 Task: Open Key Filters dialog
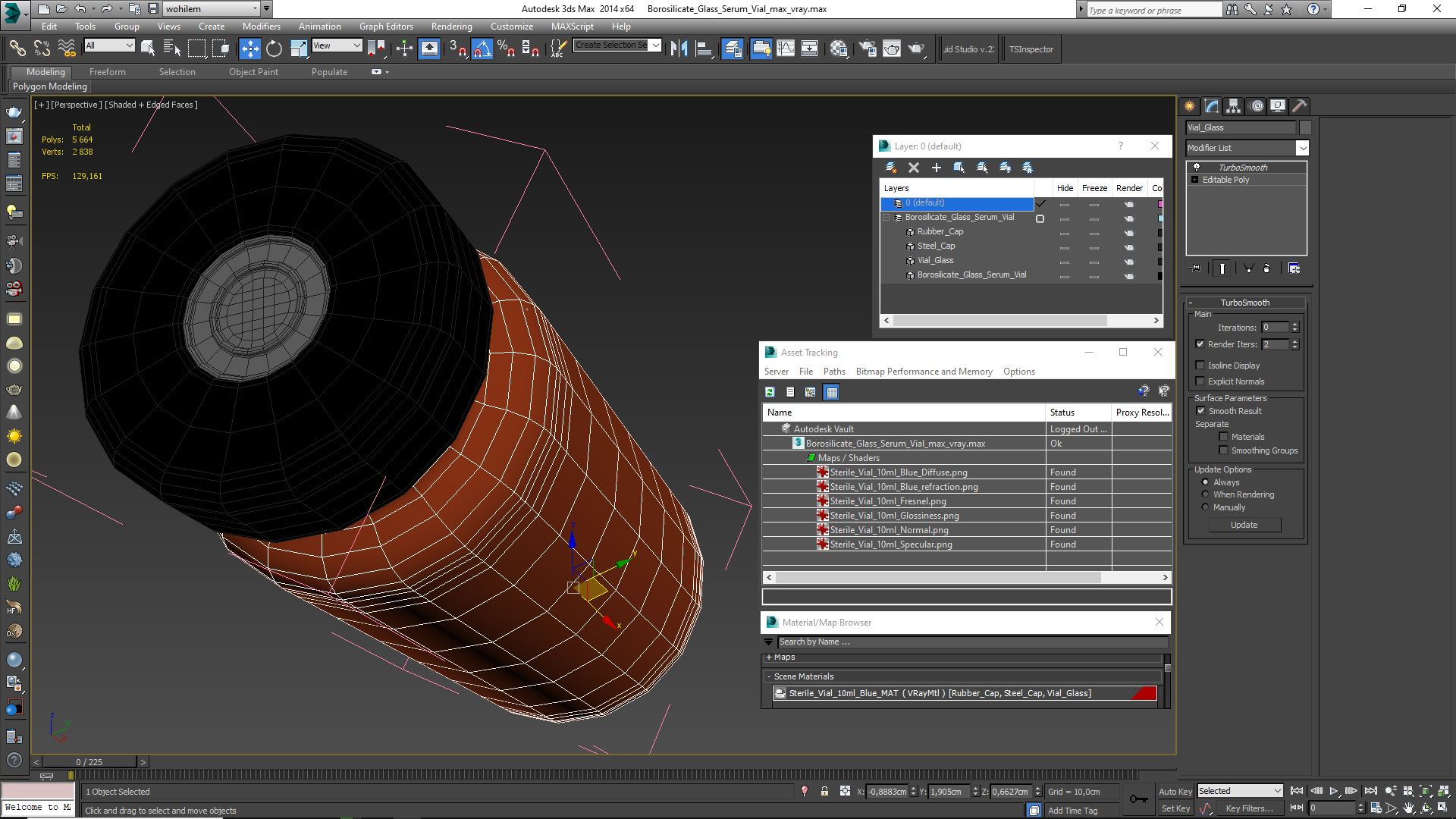1248,808
